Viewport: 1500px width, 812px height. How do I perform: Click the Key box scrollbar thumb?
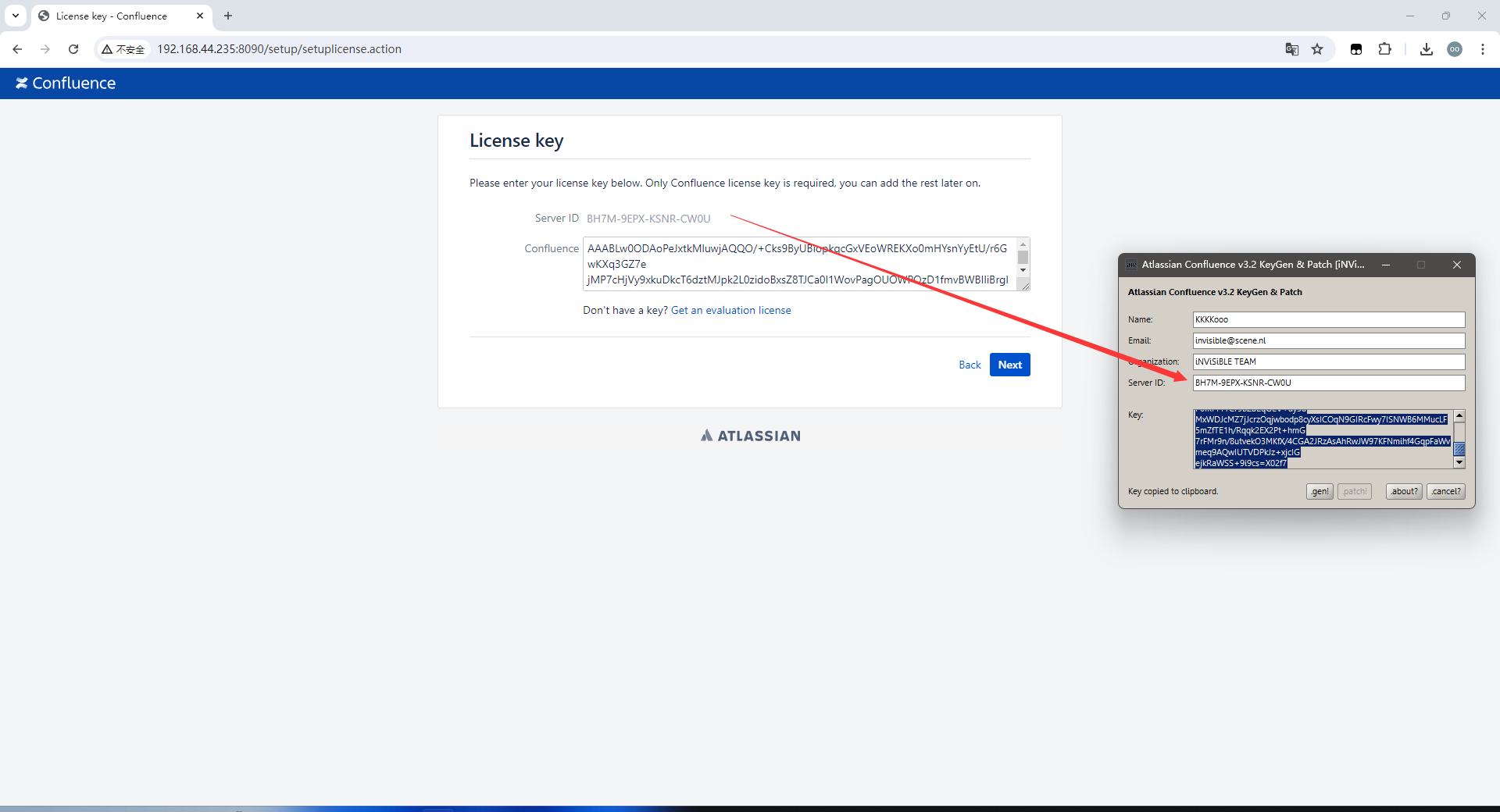tap(1459, 449)
